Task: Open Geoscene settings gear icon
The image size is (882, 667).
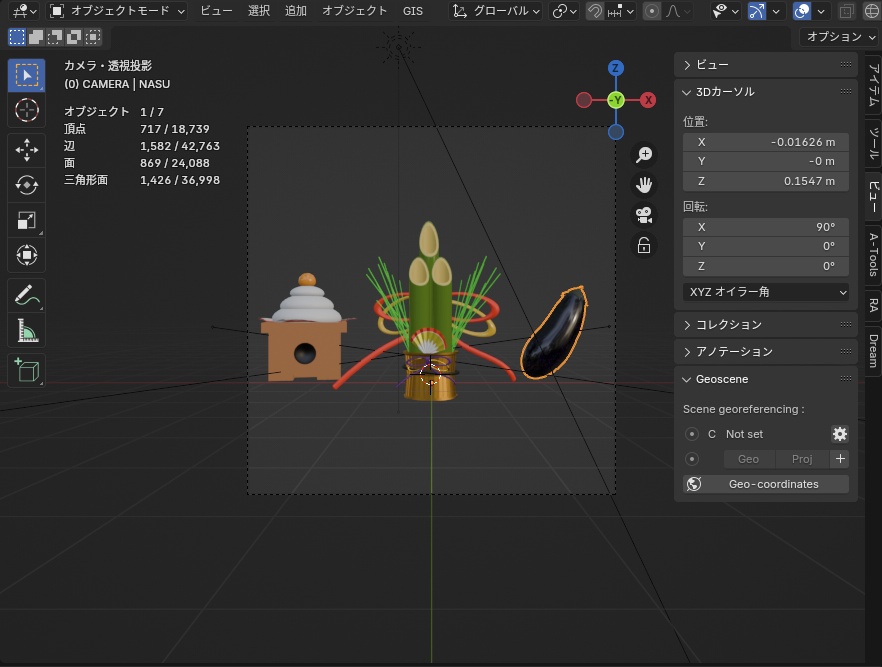Action: [x=839, y=434]
